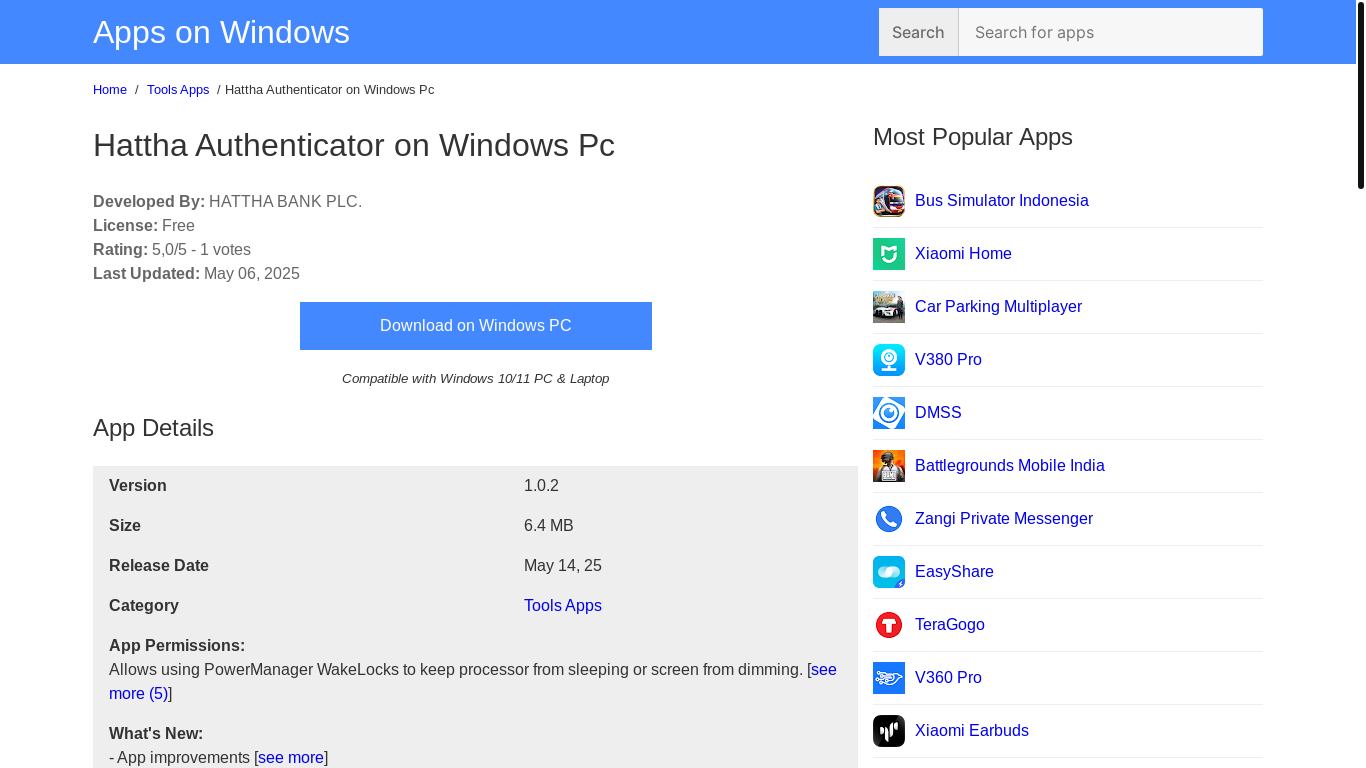Open the Zangi Private Messenger link

pos(1003,519)
